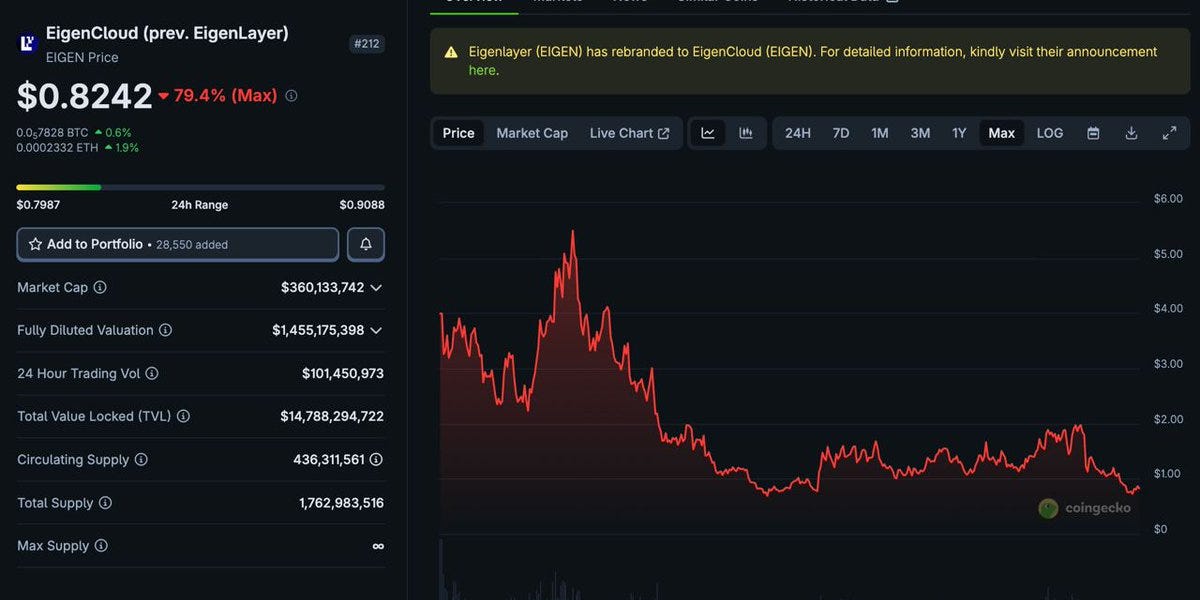This screenshot has width=1200, height=600.
Task: Expand the Fully Diluted Valuation chevron
Action: [x=376, y=330]
